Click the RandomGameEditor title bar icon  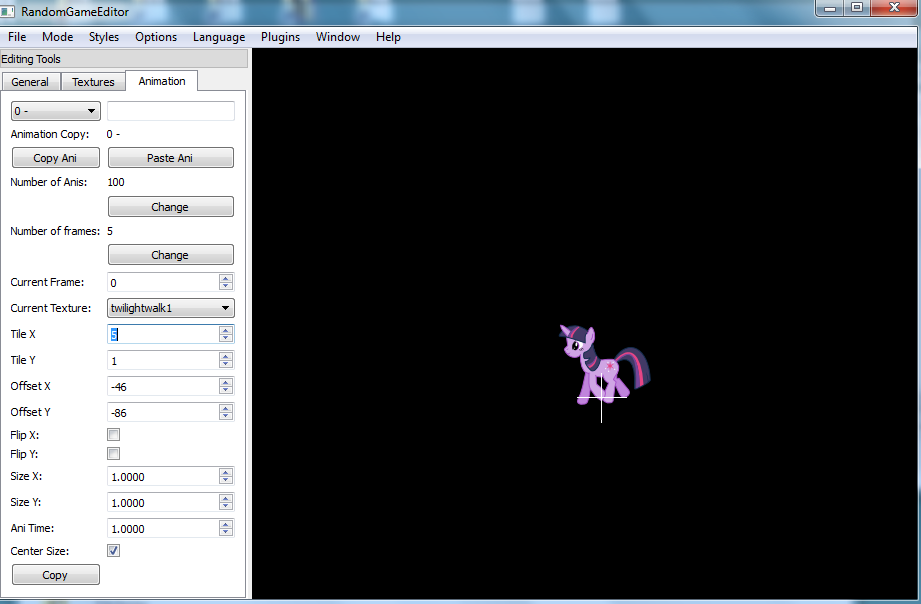(x=8, y=11)
